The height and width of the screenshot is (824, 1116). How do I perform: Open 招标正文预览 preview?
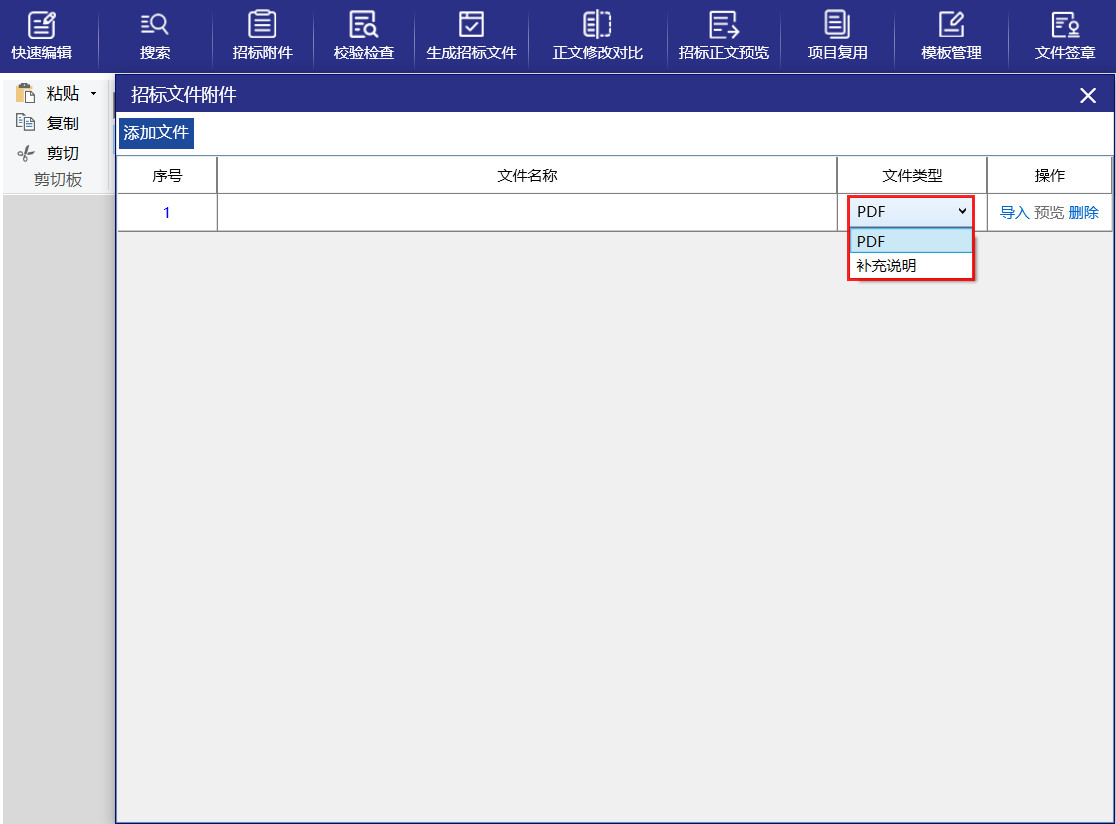click(x=724, y=36)
